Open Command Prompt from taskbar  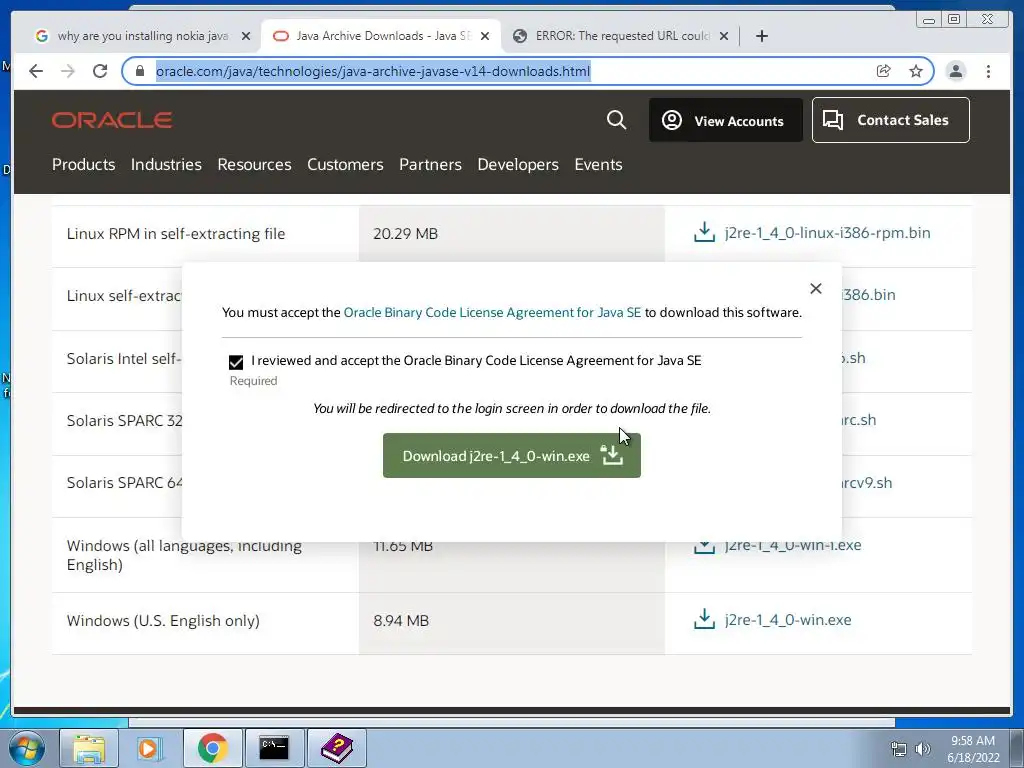pyautogui.click(x=274, y=748)
